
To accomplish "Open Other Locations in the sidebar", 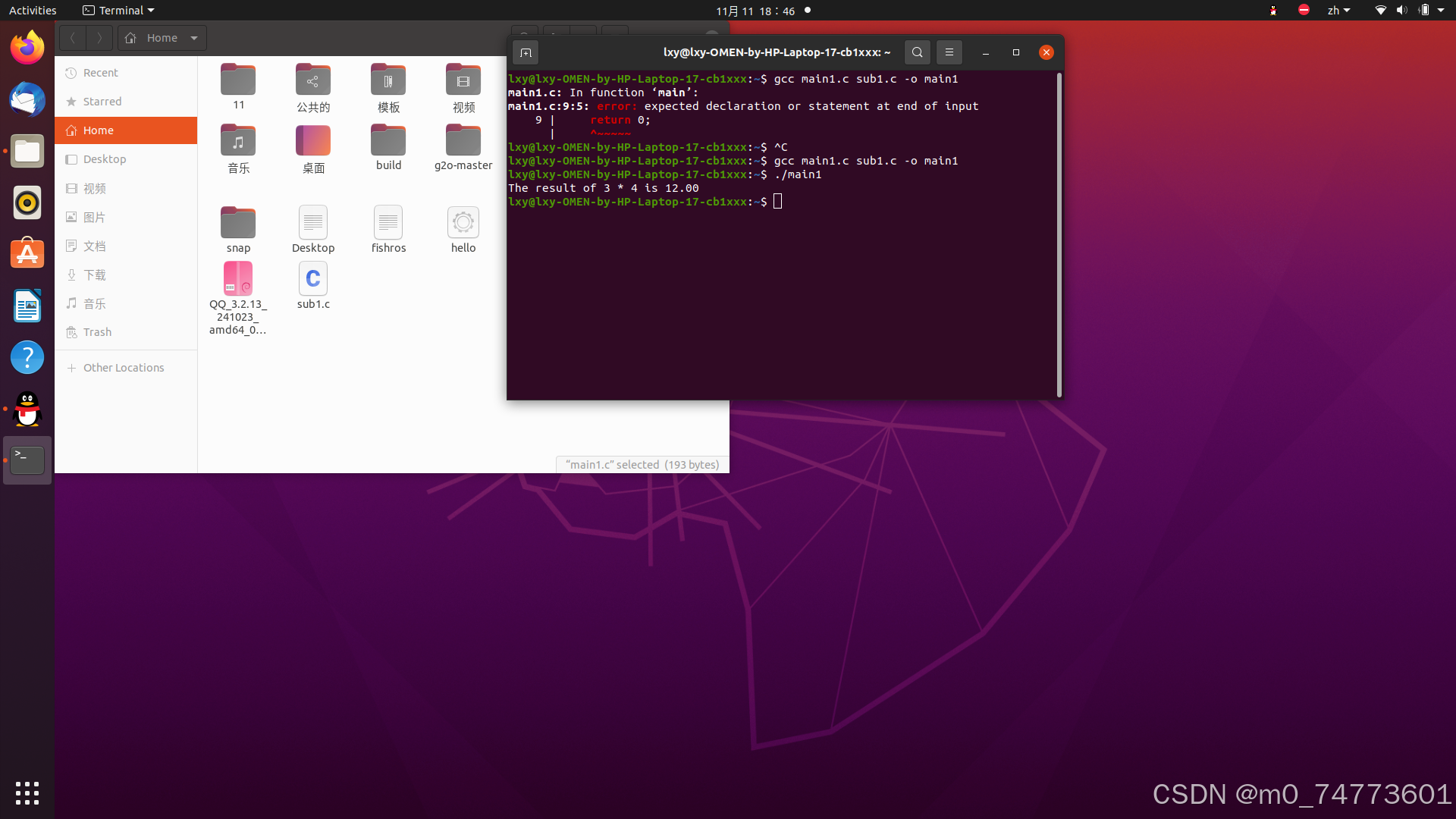I will (124, 367).
